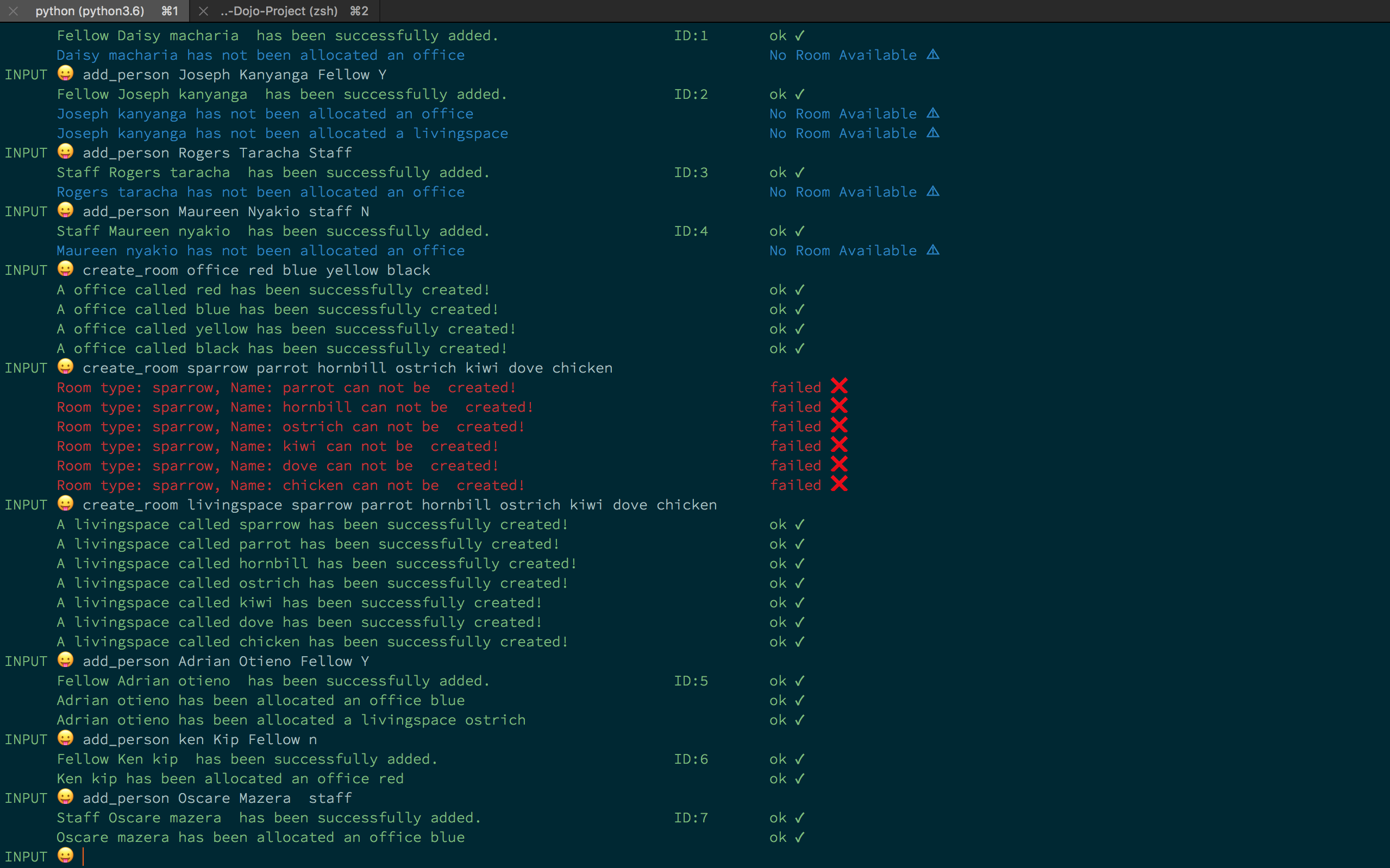The image size is (1390, 868).
Task: Close the Dojo-Project zsh tab
Action: (203, 11)
